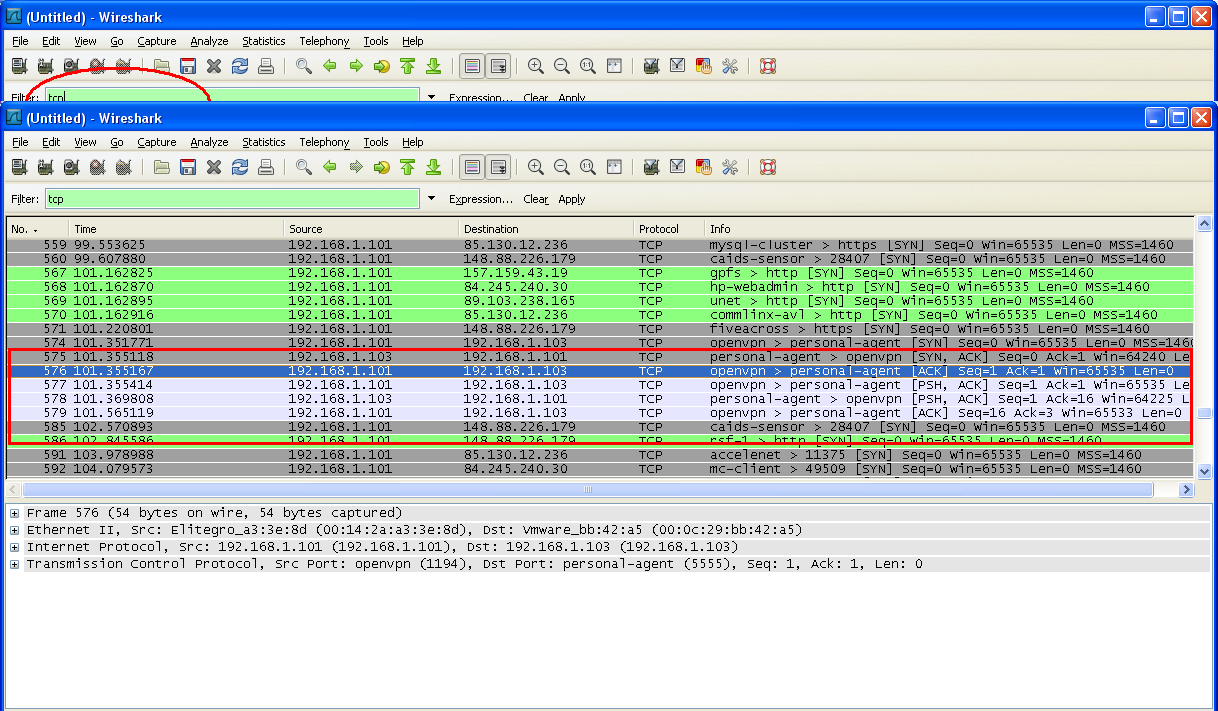Sort by the Destination column header

point(546,229)
